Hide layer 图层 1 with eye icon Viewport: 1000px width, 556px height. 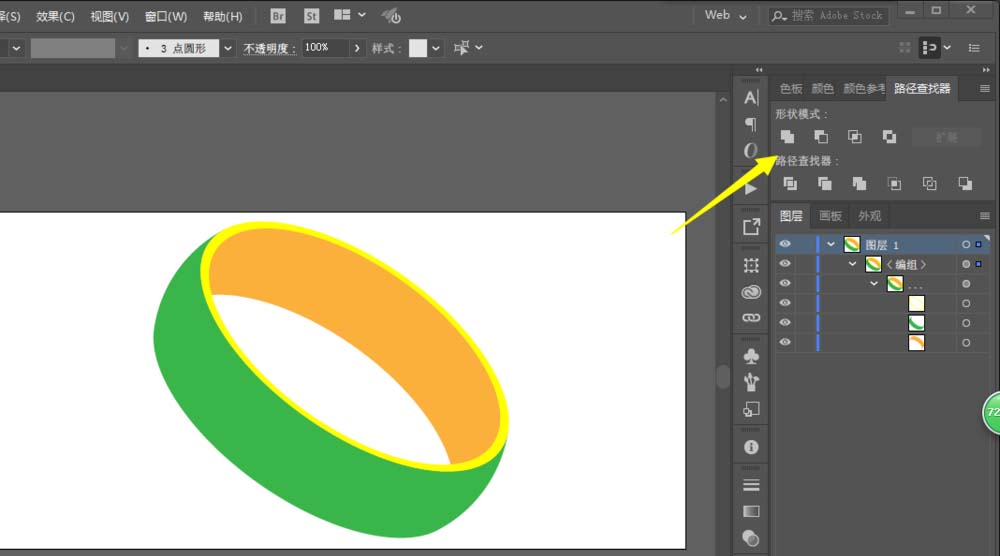[x=785, y=244]
